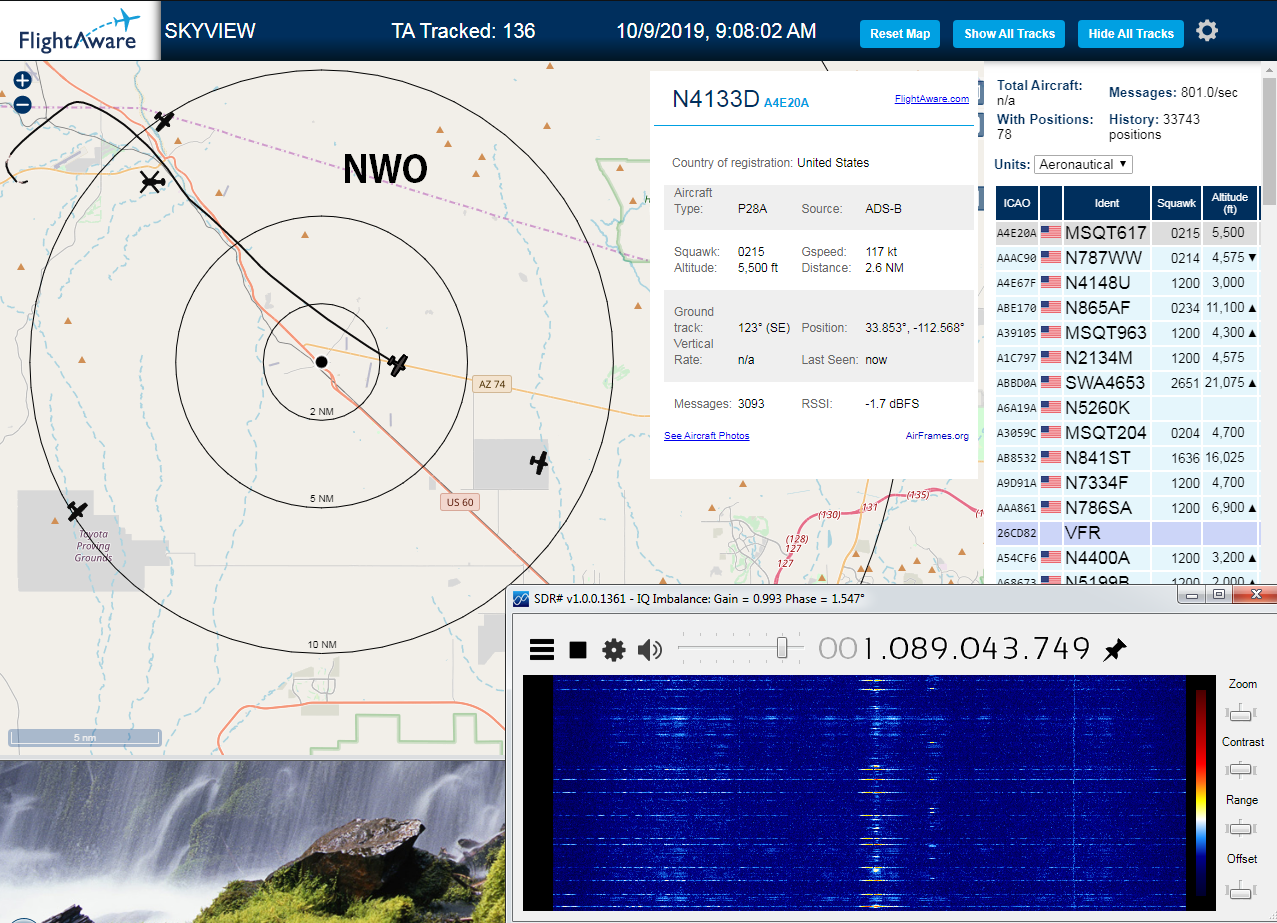The height and width of the screenshot is (923, 1277).
Task: Click the receiver center dot on map
Action: click(321, 361)
